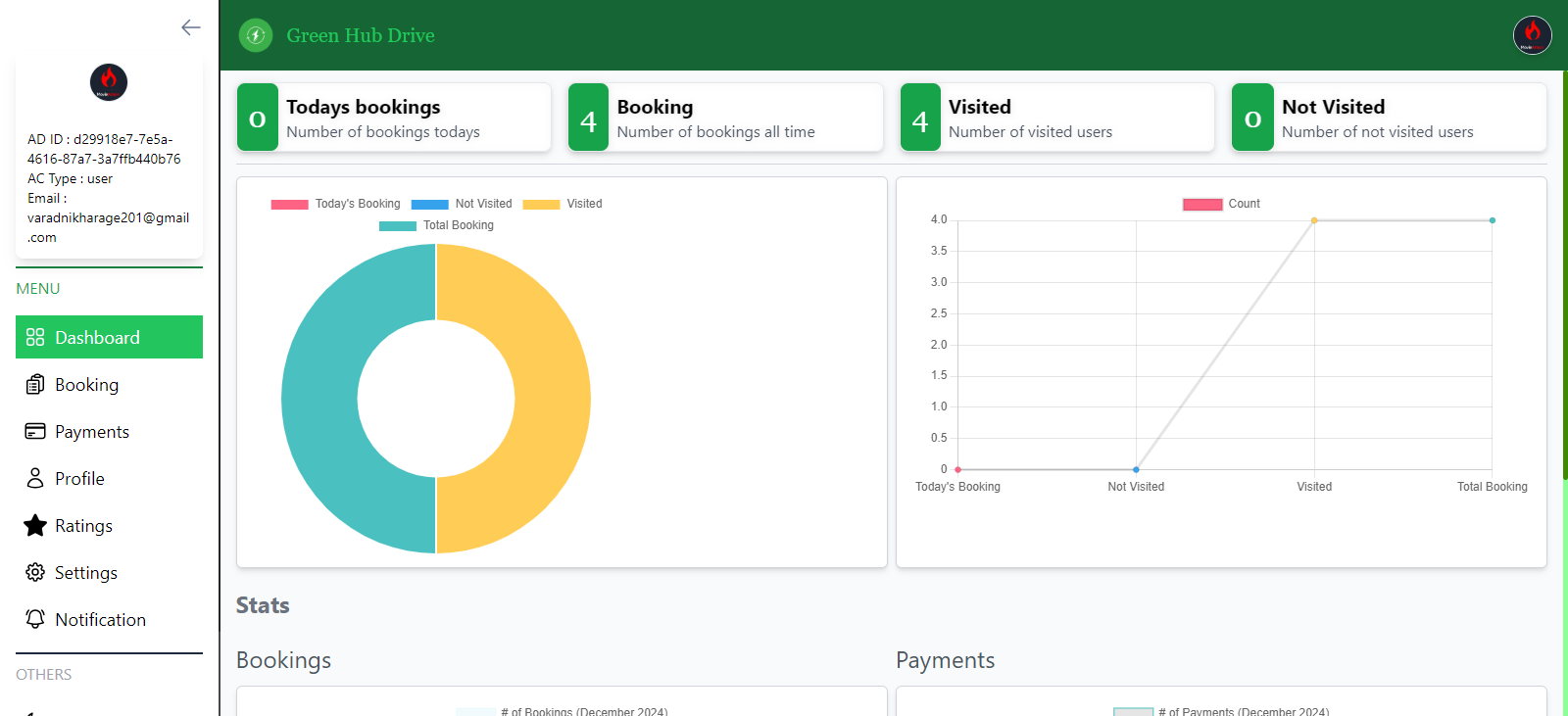Collapse sidebar with the back arrow

[191, 27]
